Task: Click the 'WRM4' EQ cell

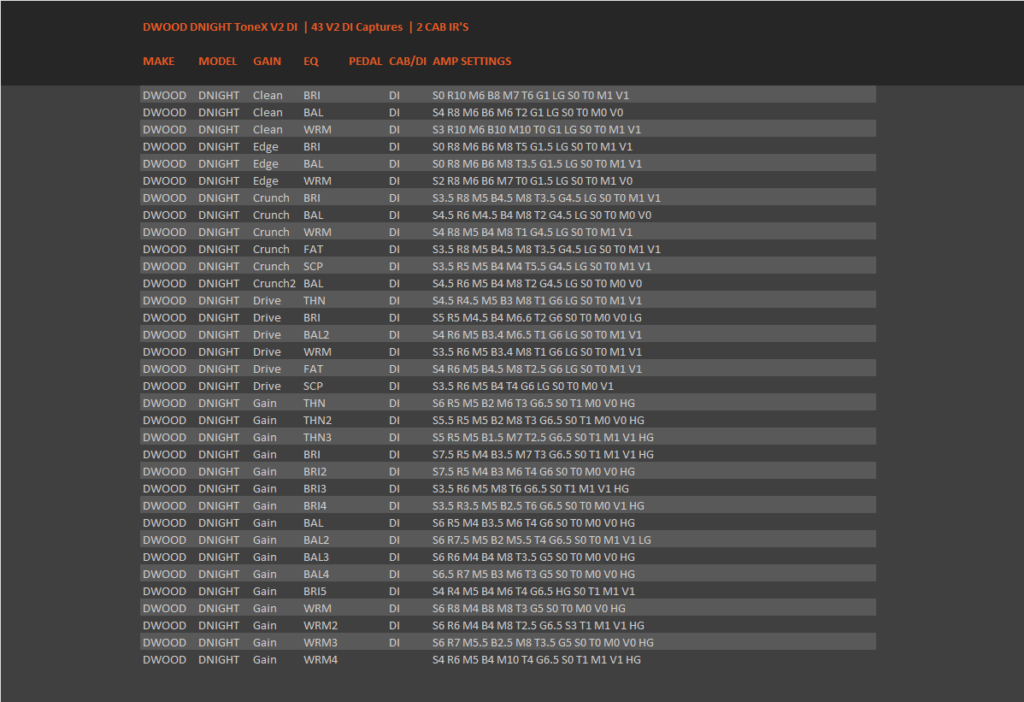Action: (320, 660)
